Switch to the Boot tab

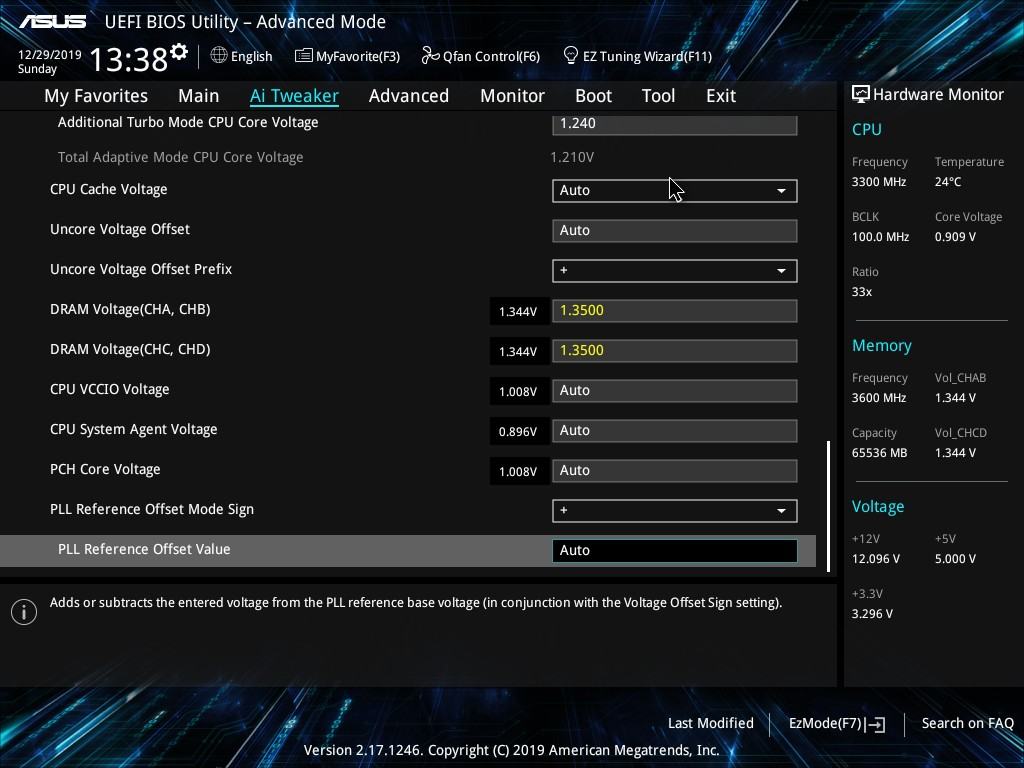[x=593, y=96]
